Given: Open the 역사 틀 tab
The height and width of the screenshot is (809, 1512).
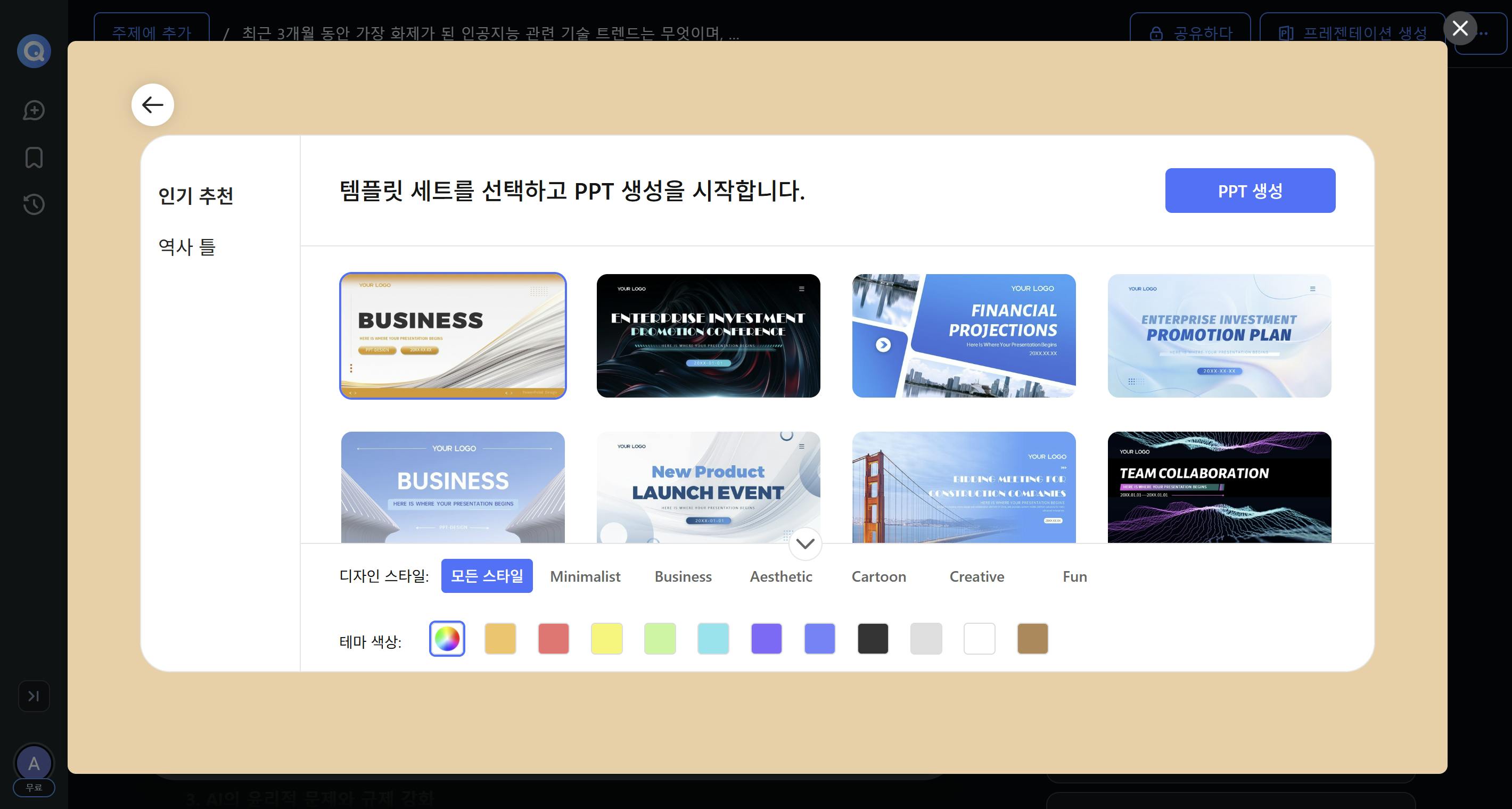Looking at the screenshot, I should [x=187, y=247].
